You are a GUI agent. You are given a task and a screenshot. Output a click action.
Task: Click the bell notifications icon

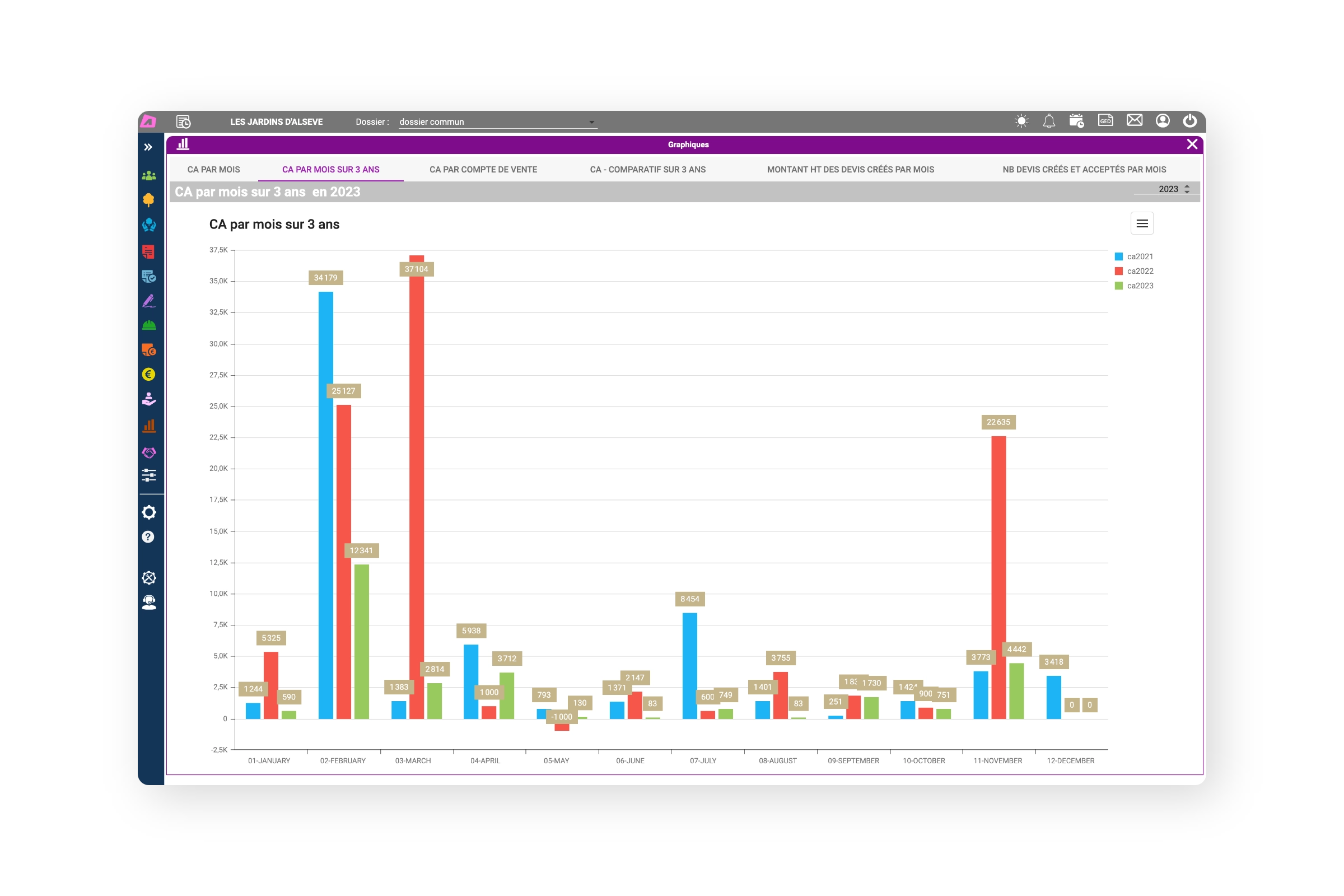point(1048,121)
